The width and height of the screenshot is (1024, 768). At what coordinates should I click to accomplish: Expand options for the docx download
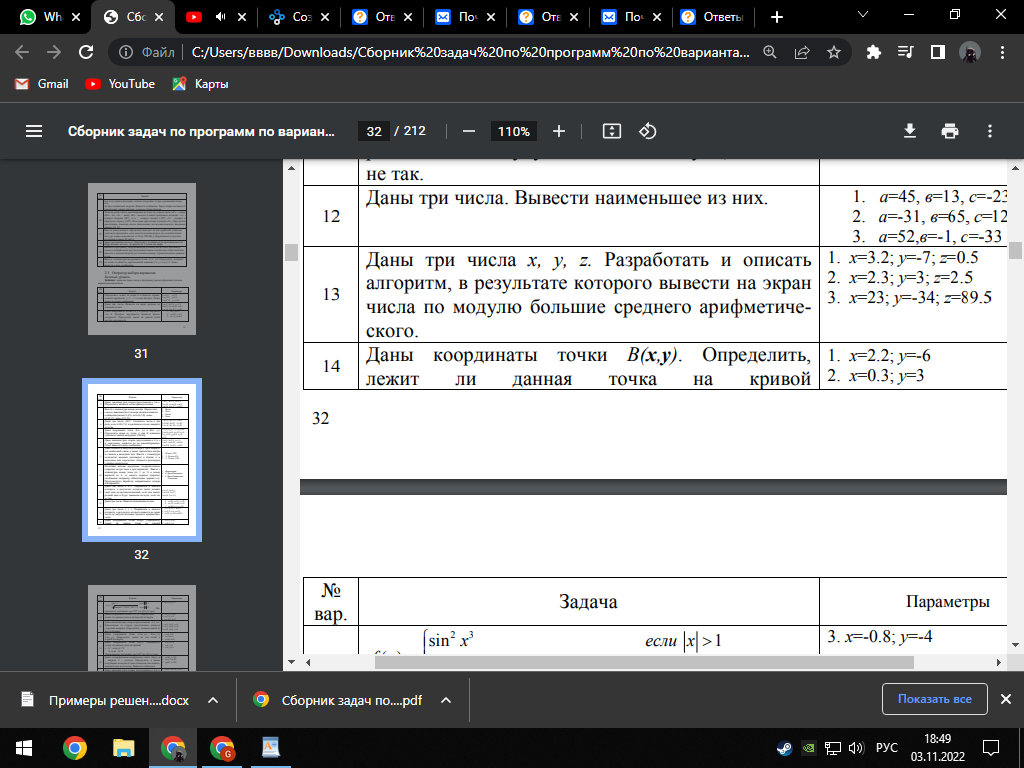coord(213,700)
